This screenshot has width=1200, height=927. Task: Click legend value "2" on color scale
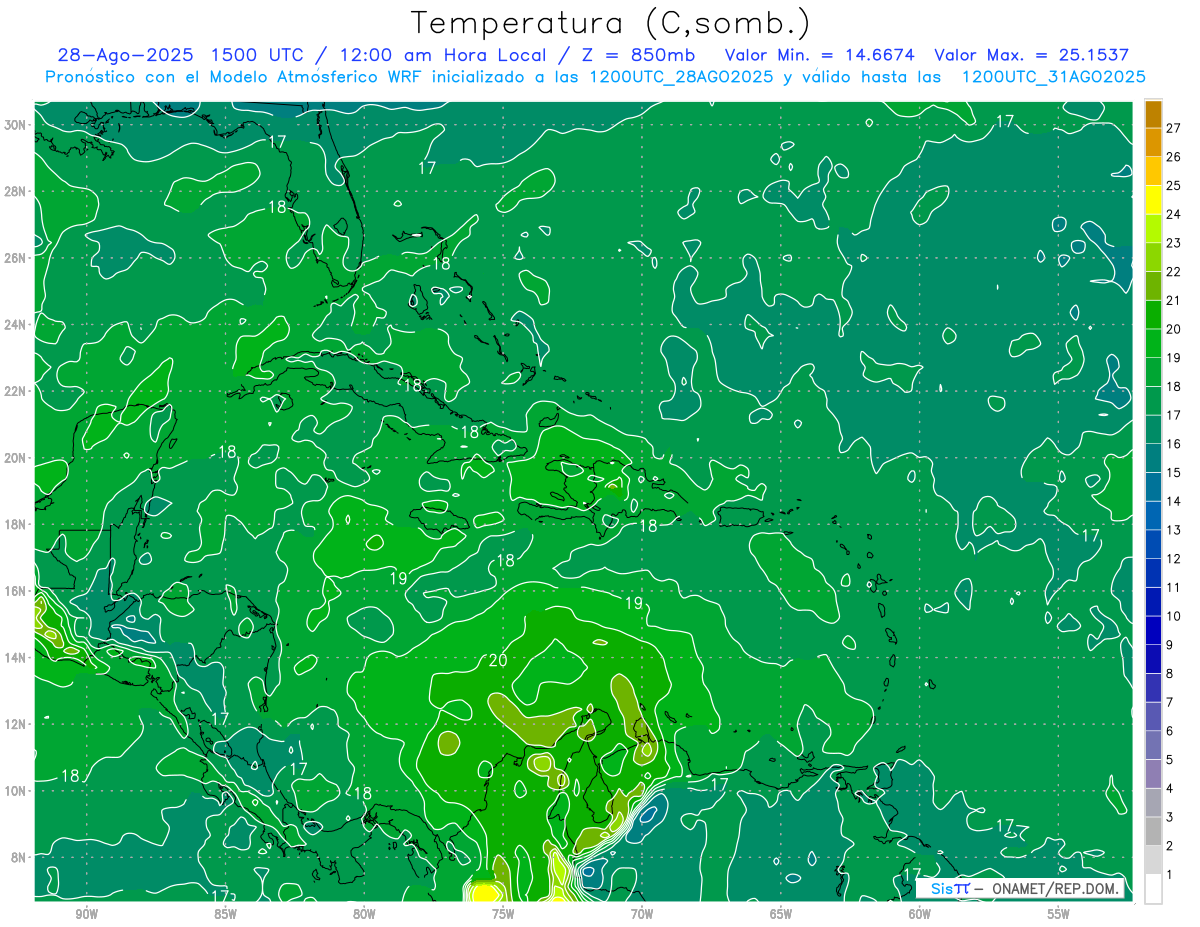point(1170,846)
